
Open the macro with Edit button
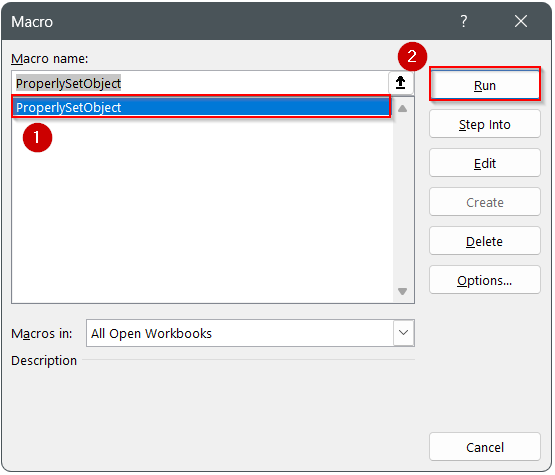[x=485, y=163]
